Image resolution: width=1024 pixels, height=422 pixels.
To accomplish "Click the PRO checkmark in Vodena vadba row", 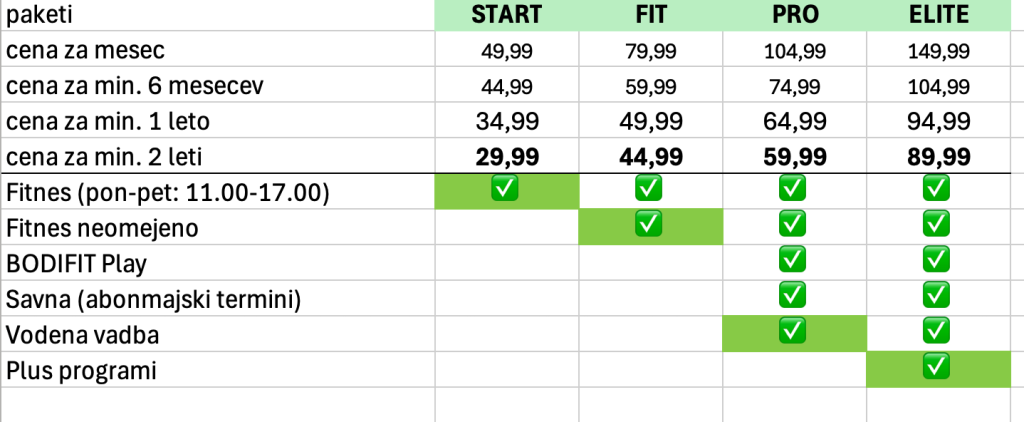I will coord(793,332).
